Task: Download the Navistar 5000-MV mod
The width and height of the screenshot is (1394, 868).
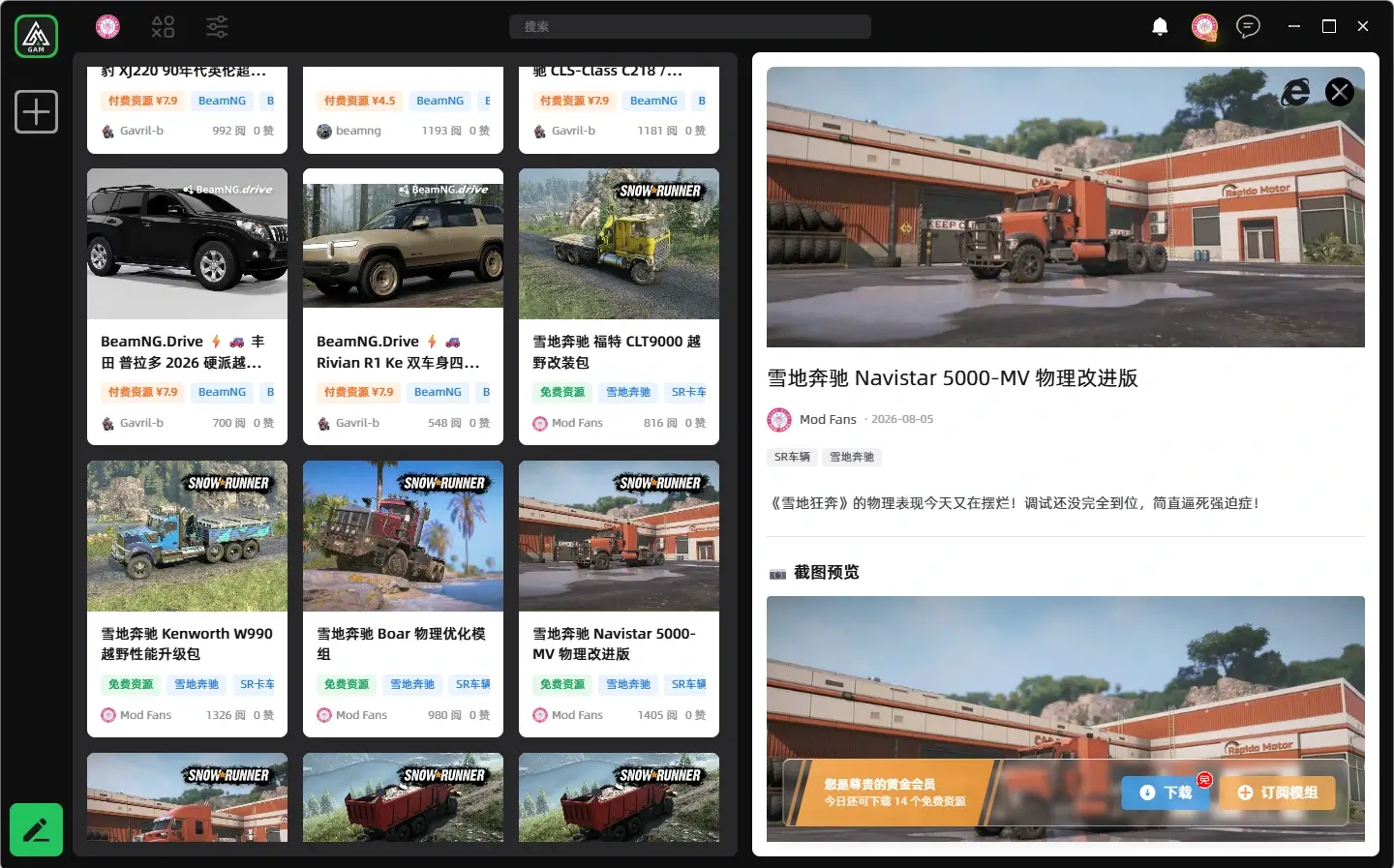Action: [x=1166, y=793]
